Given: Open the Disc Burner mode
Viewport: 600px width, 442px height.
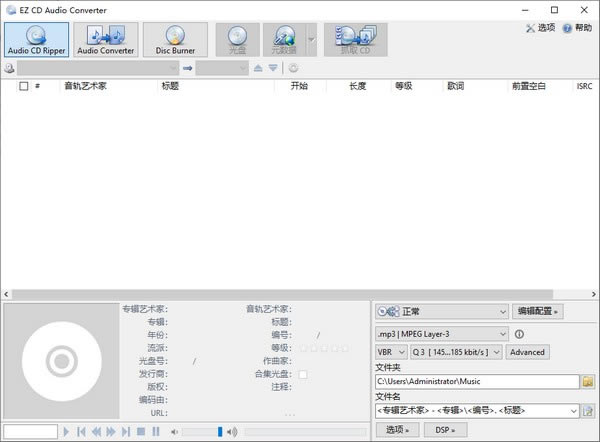Looking at the screenshot, I should point(175,39).
